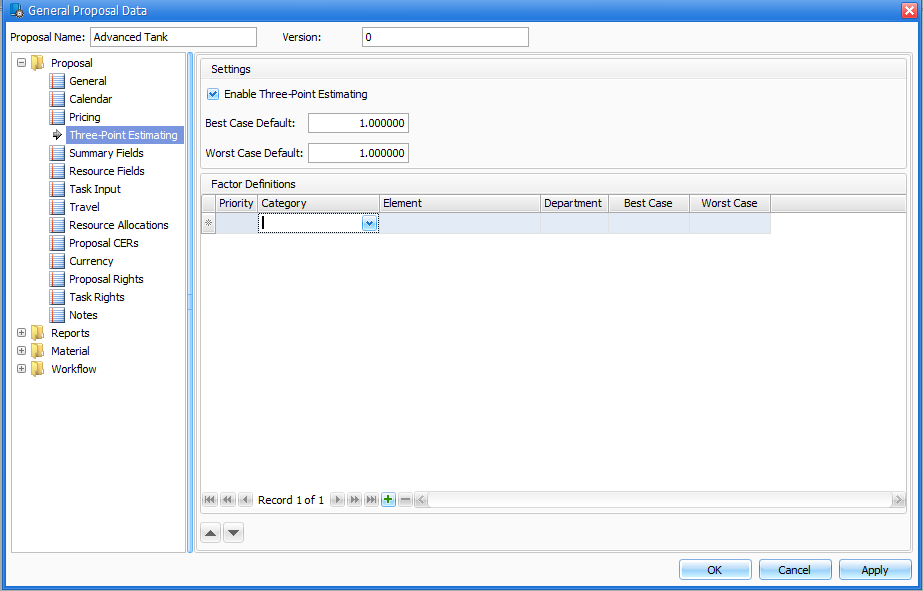This screenshot has height=591, width=923.
Task: Click last record navigation icon
Action: 371,499
